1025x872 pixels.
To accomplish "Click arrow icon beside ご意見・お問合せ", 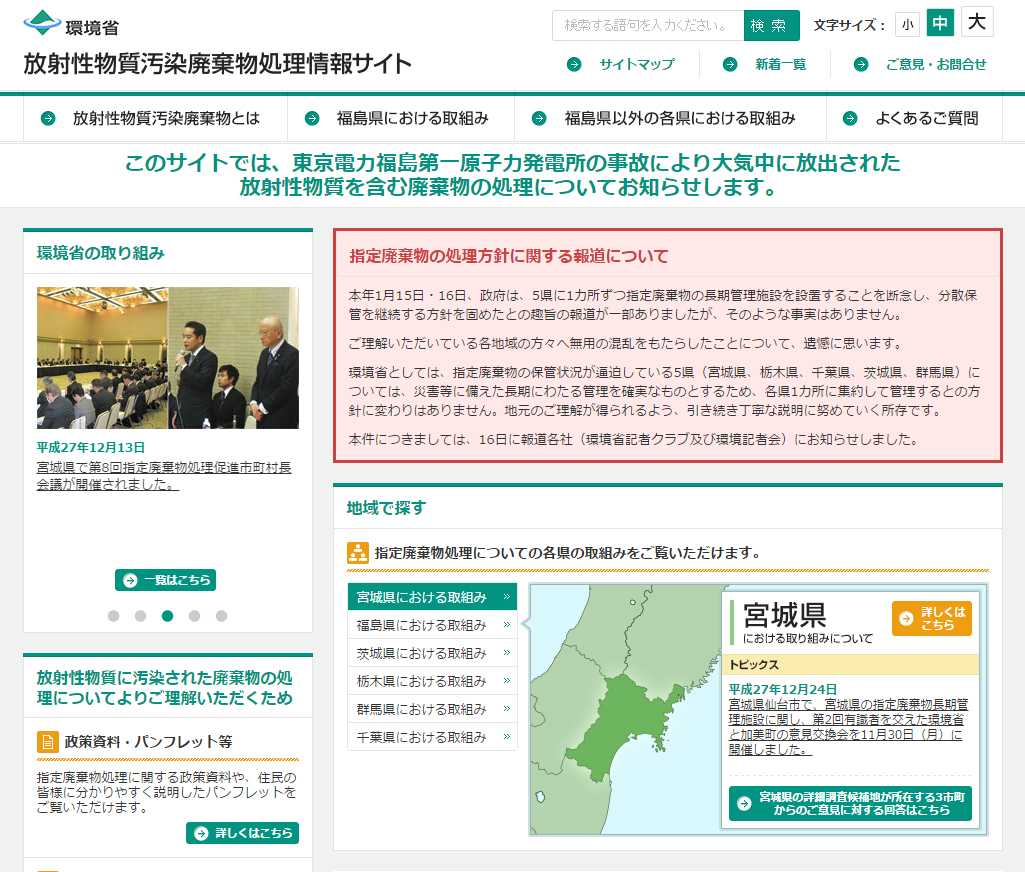I will coord(861,64).
